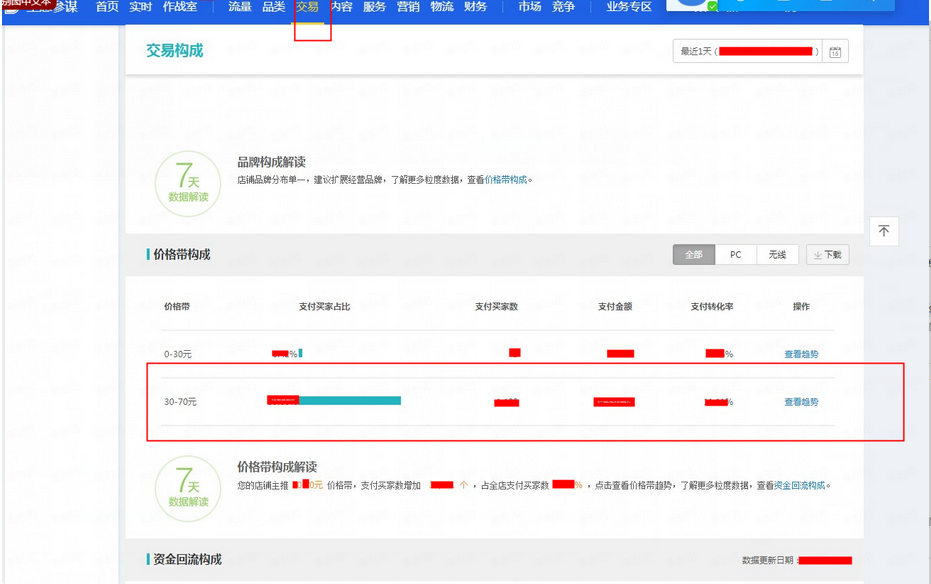Switch the filter to 无线
Viewport: 931px width, 584px height.
777,255
